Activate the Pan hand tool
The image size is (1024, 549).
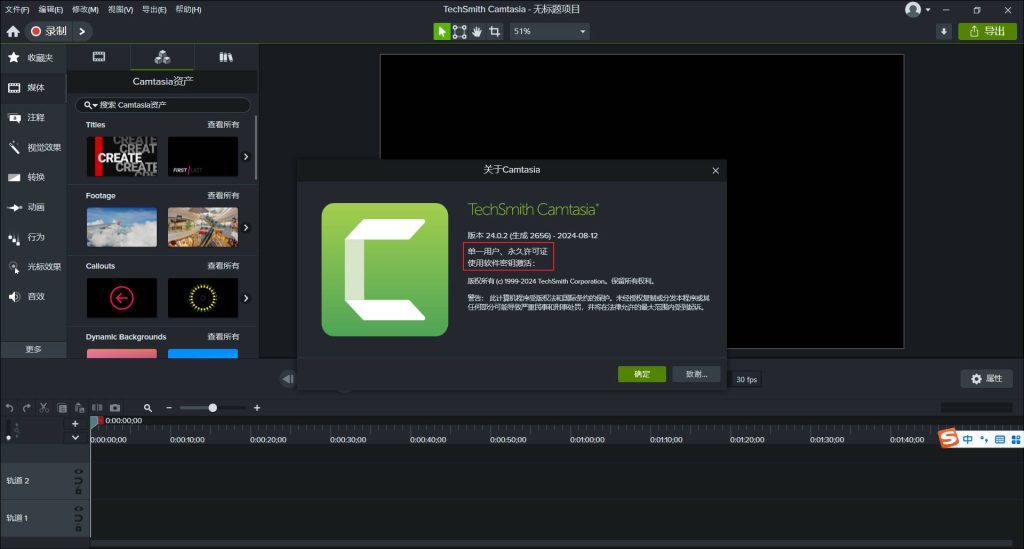point(477,31)
